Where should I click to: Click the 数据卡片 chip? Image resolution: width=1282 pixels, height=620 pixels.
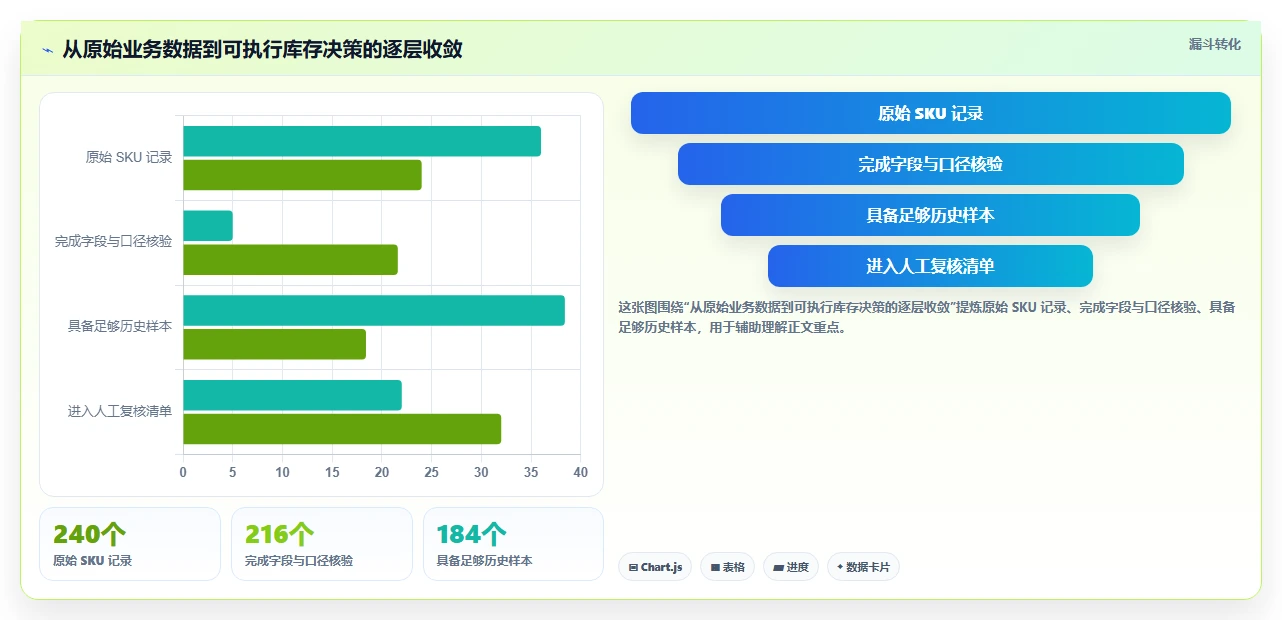[x=863, y=567]
